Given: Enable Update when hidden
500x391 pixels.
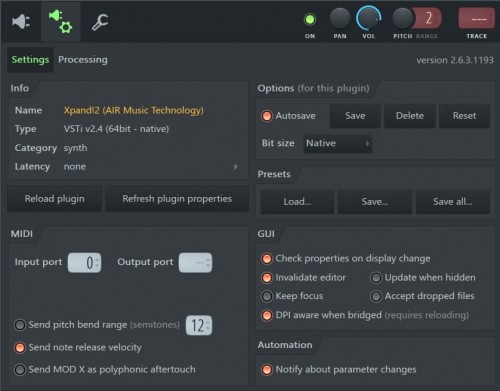Looking at the screenshot, I should coord(376,278).
